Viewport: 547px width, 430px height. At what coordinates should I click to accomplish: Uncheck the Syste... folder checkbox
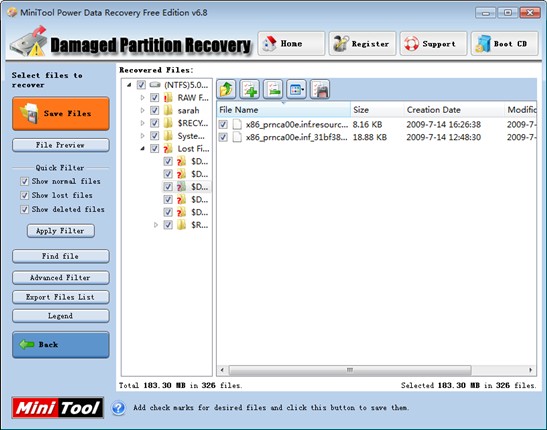[155, 136]
